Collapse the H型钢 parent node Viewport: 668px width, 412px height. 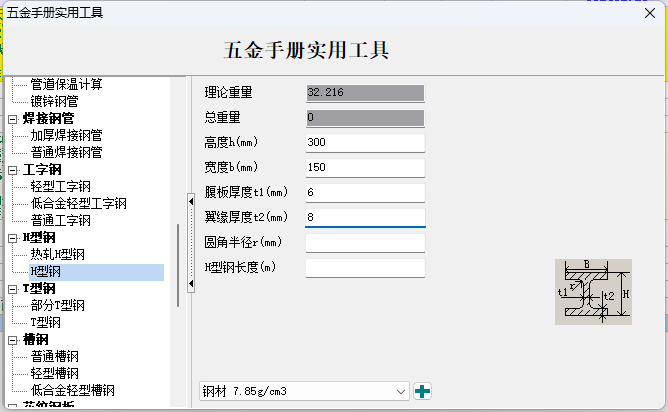[x=13, y=238]
